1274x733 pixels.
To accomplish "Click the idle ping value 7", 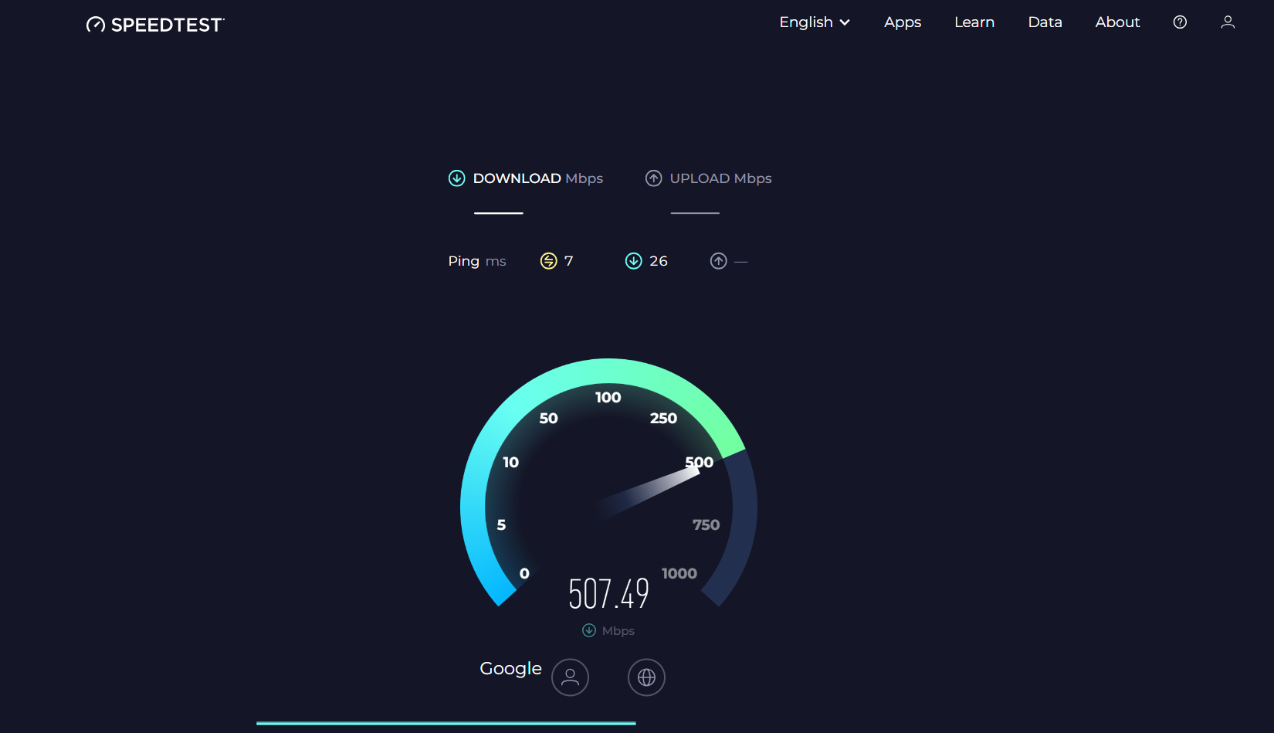I will [x=569, y=261].
